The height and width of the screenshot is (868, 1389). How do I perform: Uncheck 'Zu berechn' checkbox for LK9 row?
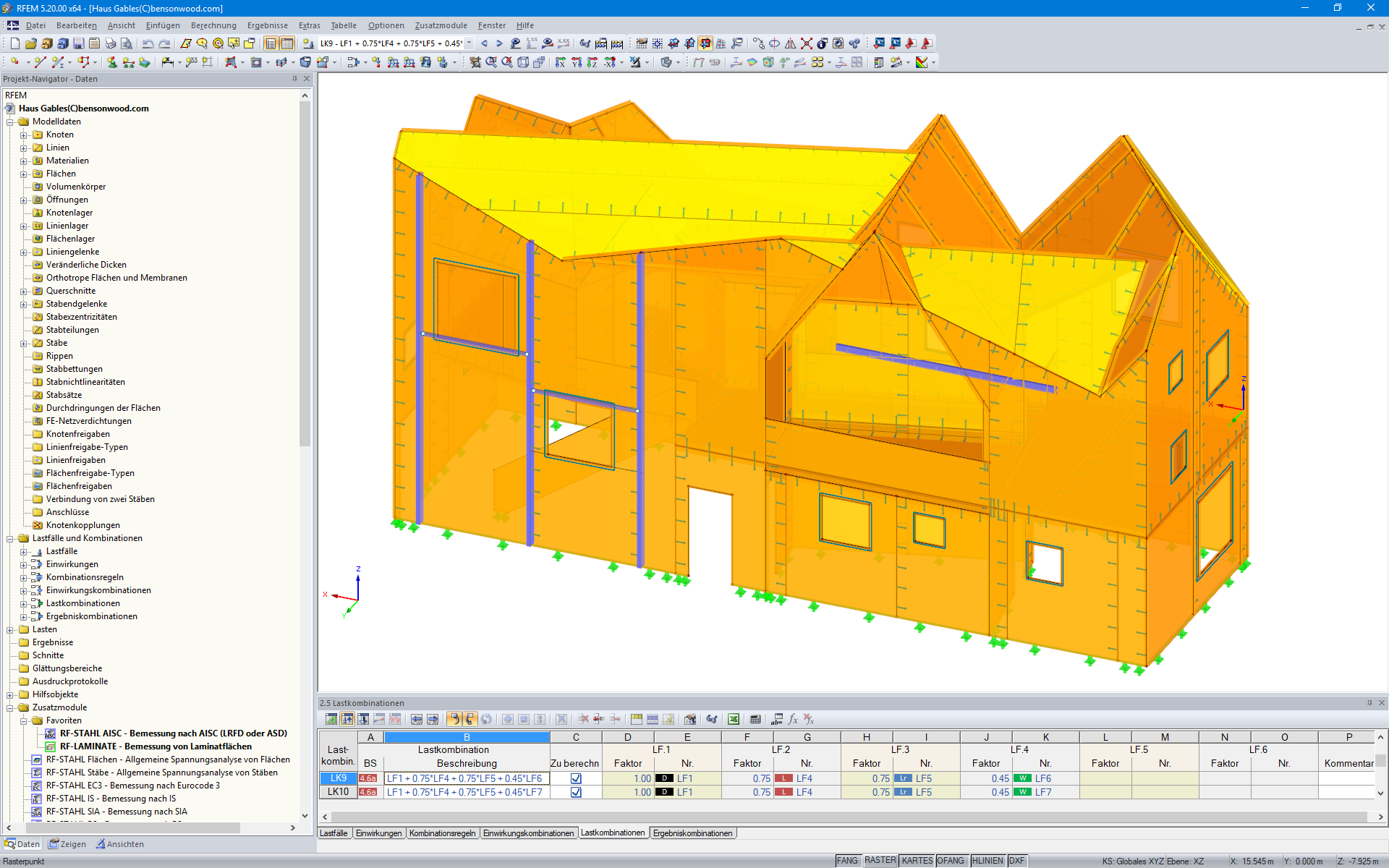point(576,779)
